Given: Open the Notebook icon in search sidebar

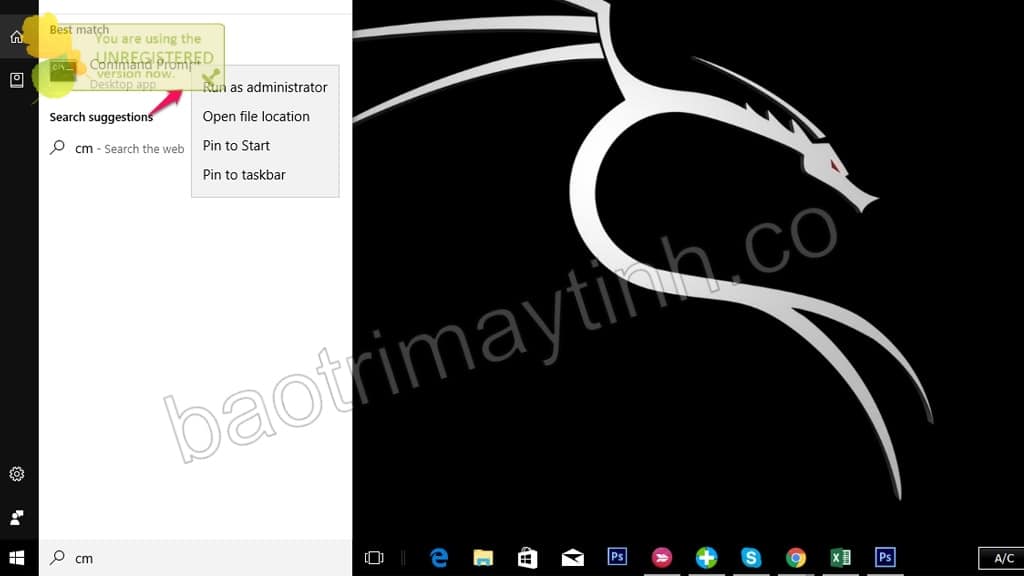Looking at the screenshot, I should pos(17,80).
